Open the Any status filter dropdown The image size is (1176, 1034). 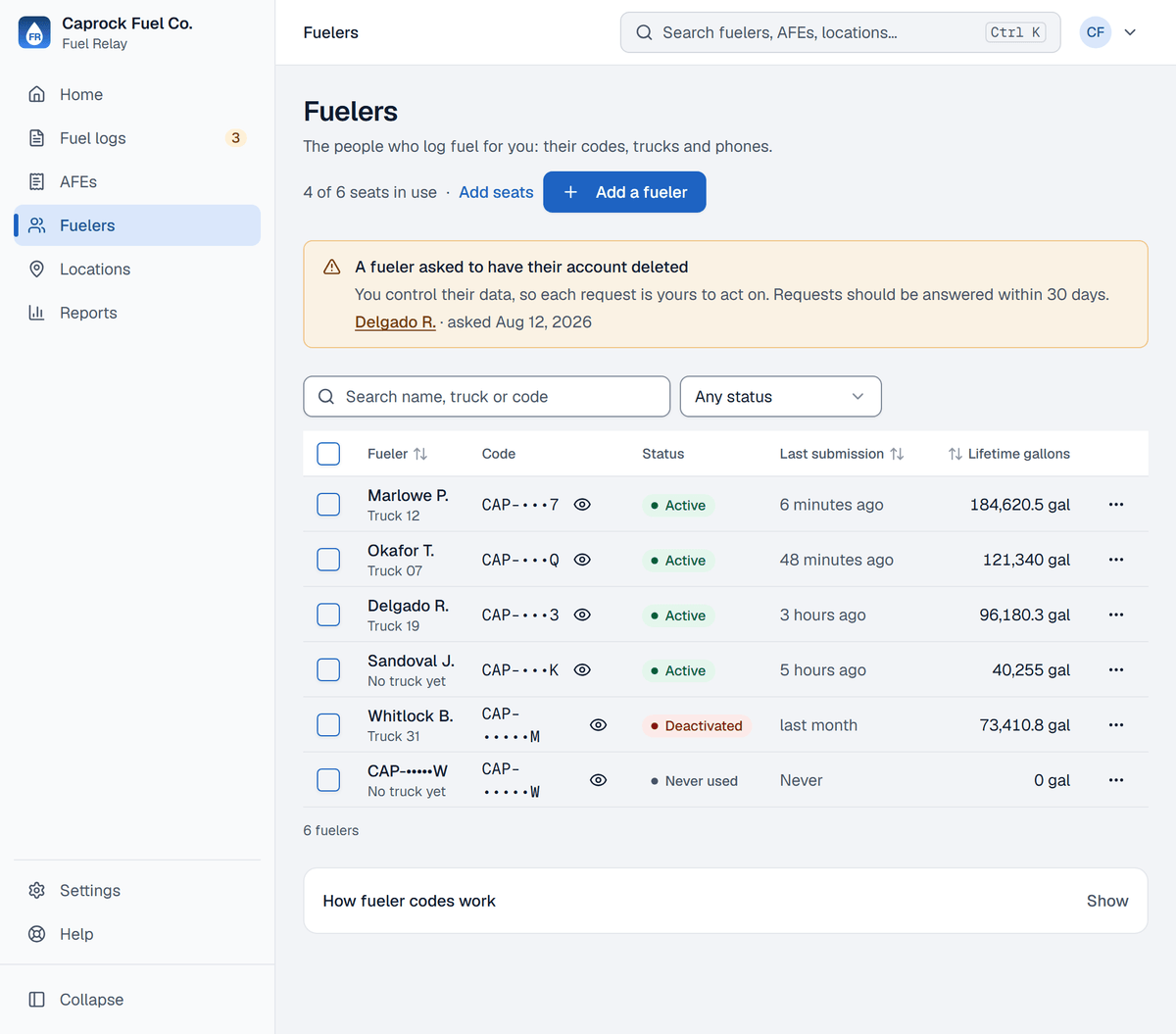pos(781,397)
